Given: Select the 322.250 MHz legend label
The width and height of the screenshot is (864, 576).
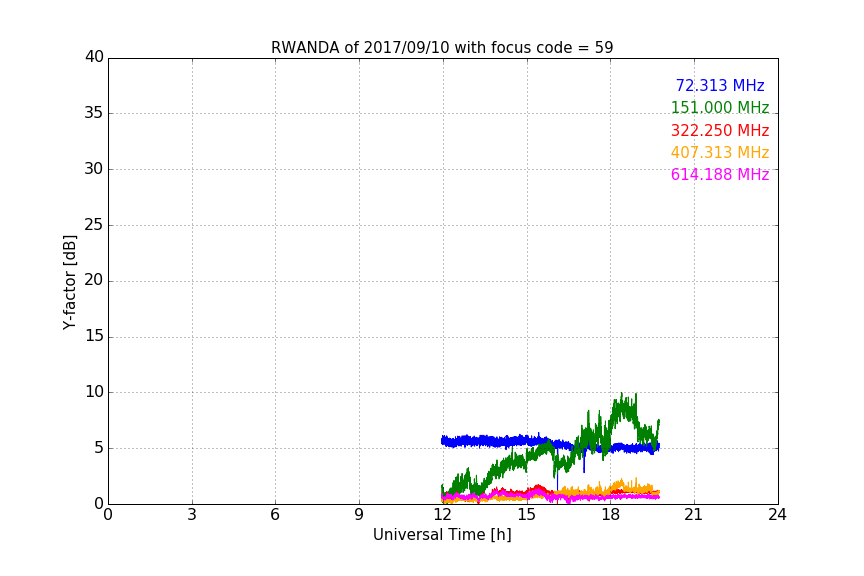Looking at the screenshot, I should pyautogui.click(x=720, y=131).
